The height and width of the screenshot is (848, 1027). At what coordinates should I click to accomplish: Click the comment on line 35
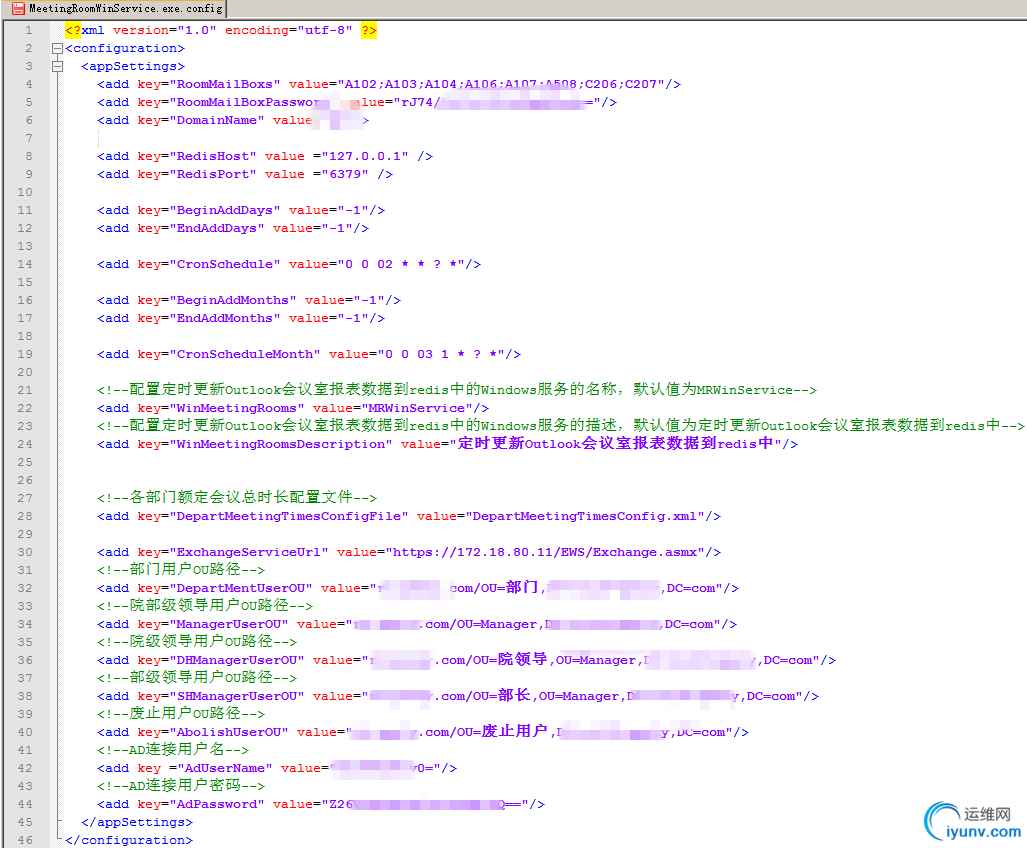pos(196,642)
